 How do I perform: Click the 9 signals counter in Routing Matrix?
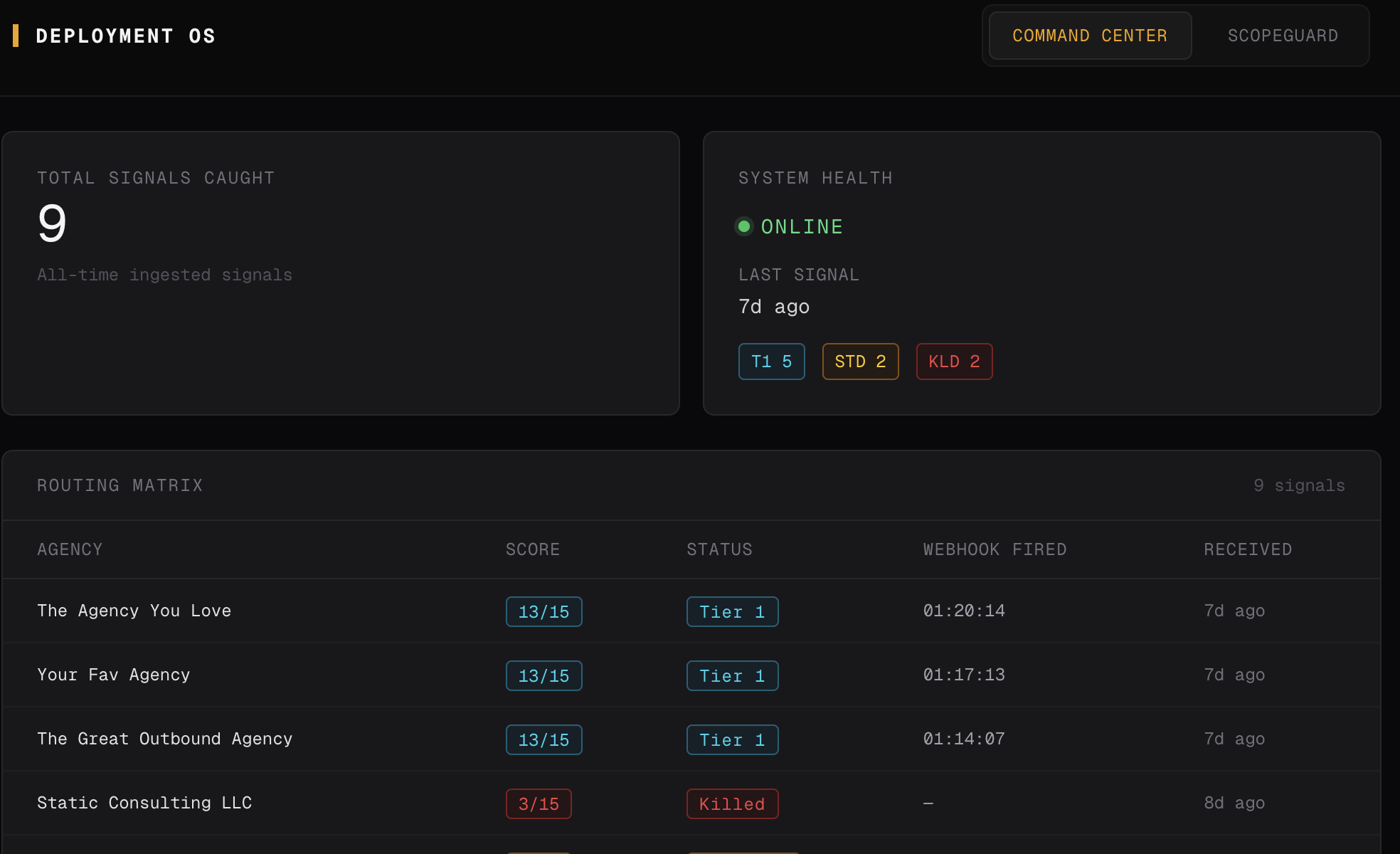pos(1299,485)
